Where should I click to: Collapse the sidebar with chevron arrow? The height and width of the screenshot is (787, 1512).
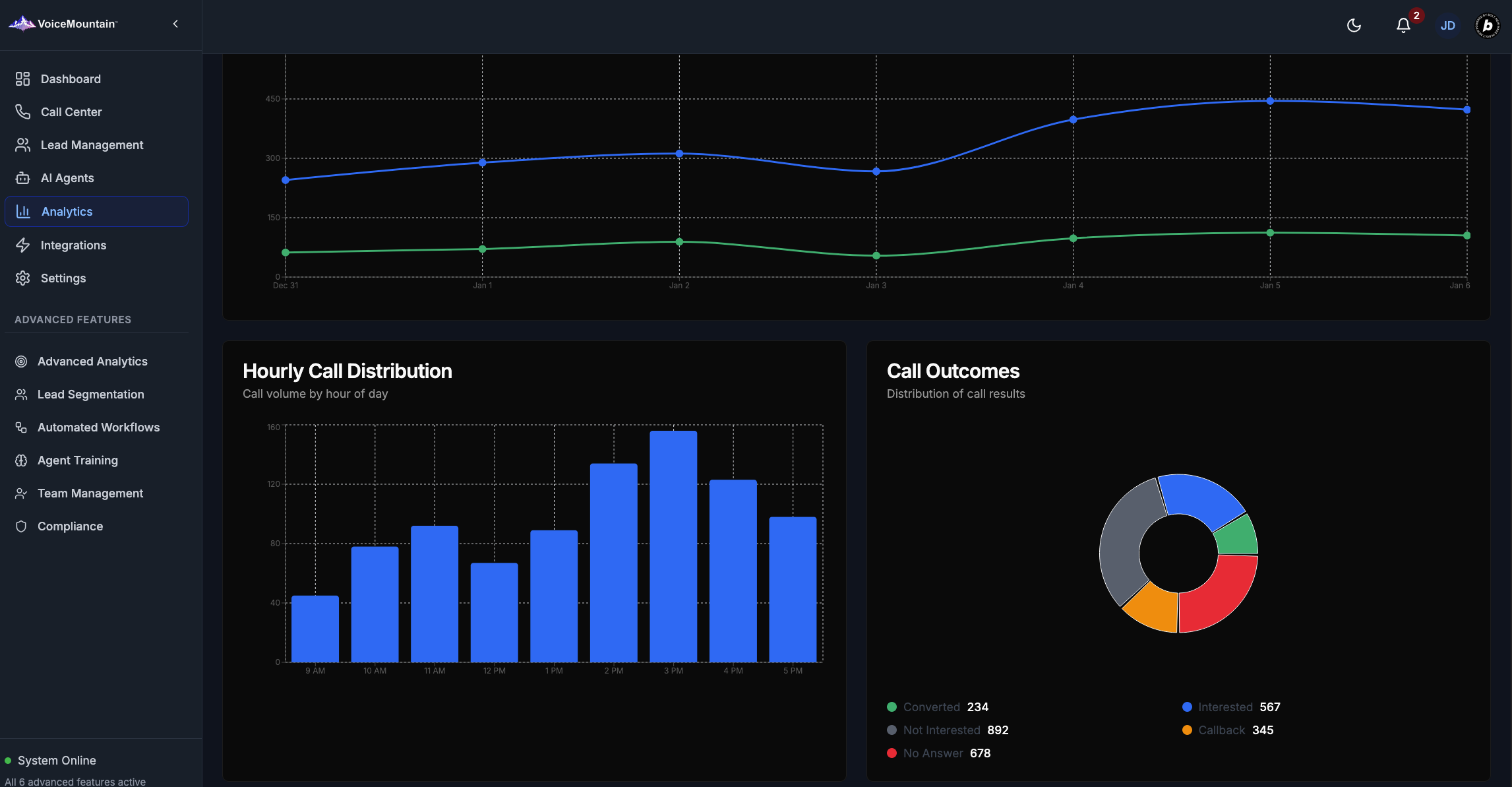point(175,24)
